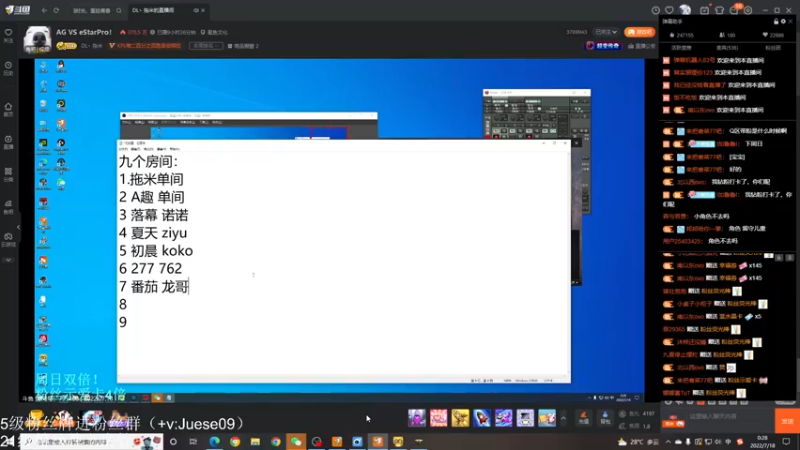
Task: Open the user avatar in title bar
Action: (x=685, y=10)
